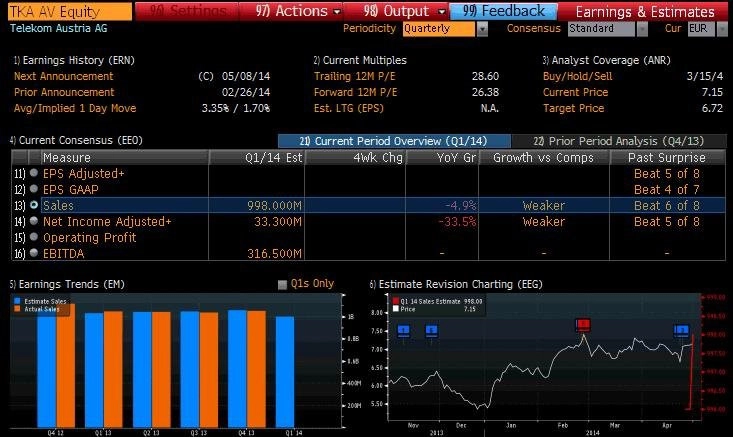733x437 pixels.
Task: Click Beat 6 of 8 in Sales row
Action: click(x=667, y=205)
